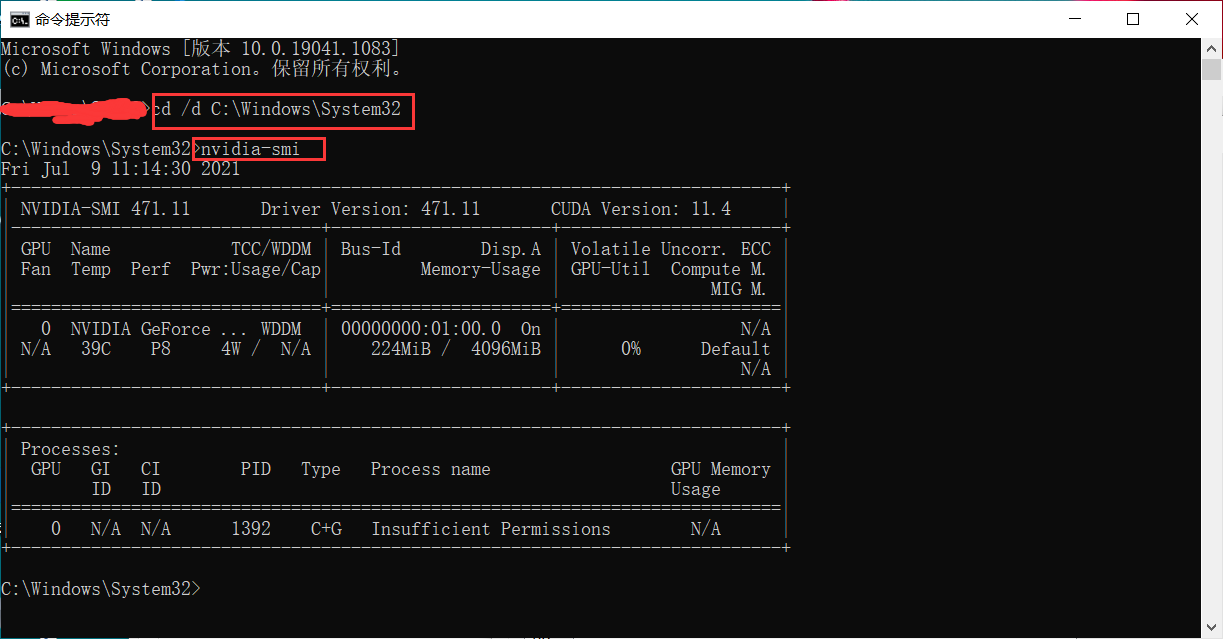
Task: Click the scrollbar thumb
Action: [1211, 68]
